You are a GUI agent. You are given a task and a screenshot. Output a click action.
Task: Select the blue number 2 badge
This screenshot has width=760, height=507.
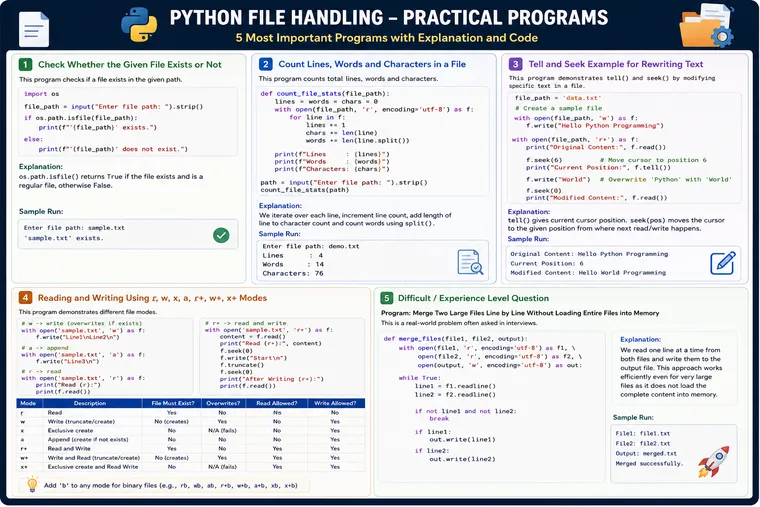tap(266, 64)
